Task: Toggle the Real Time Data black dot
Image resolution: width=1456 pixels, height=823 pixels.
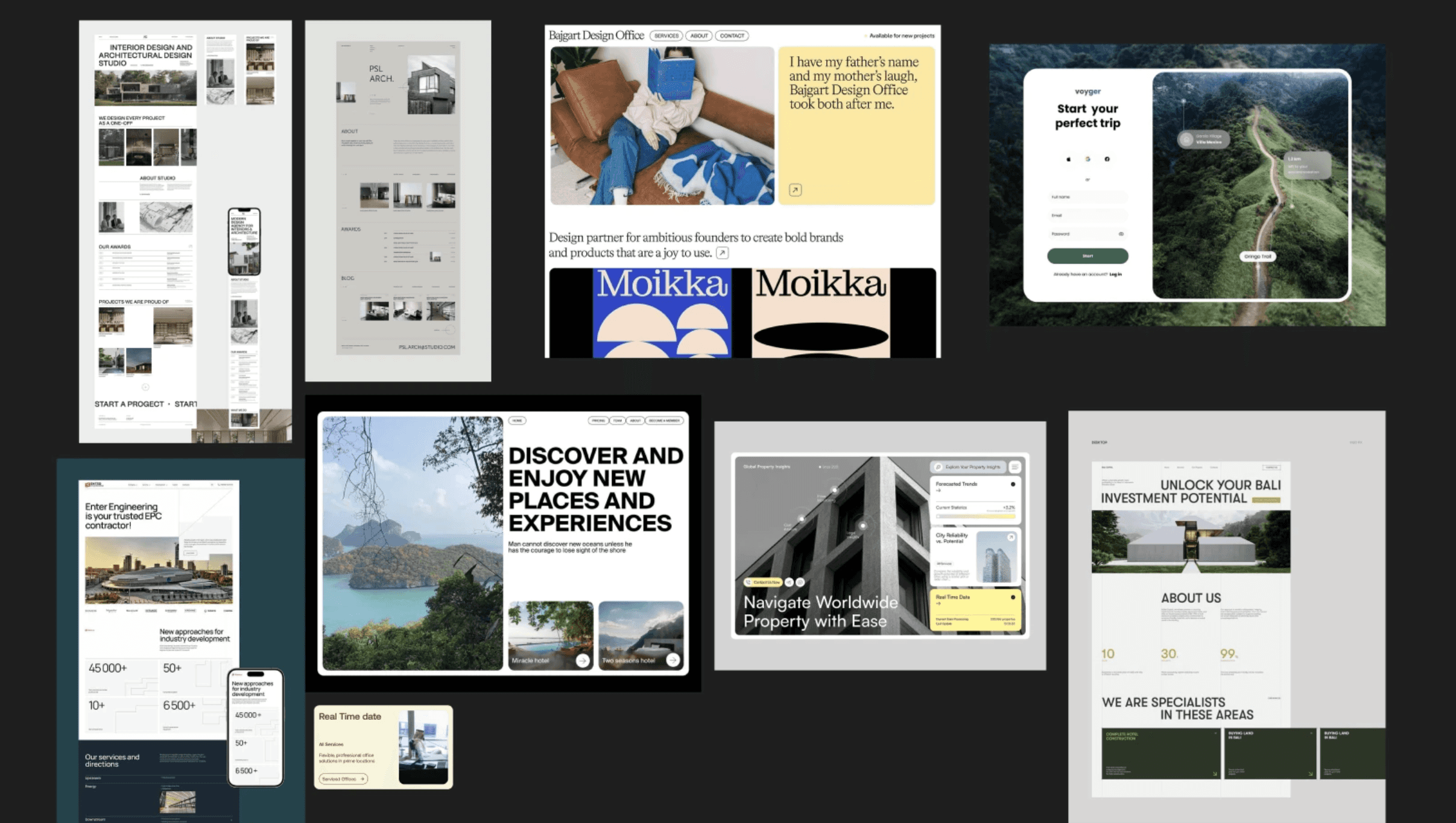Action: click(x=1013, y=597)
